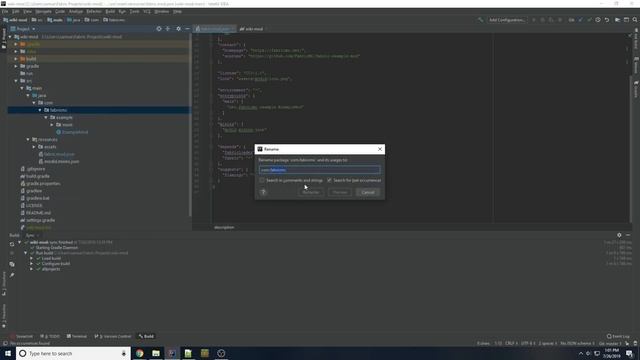Image resolution: width=640 pixels, height=360 pixels.
Task: Open the Refactor menu
Action: [x=94, y=11]
